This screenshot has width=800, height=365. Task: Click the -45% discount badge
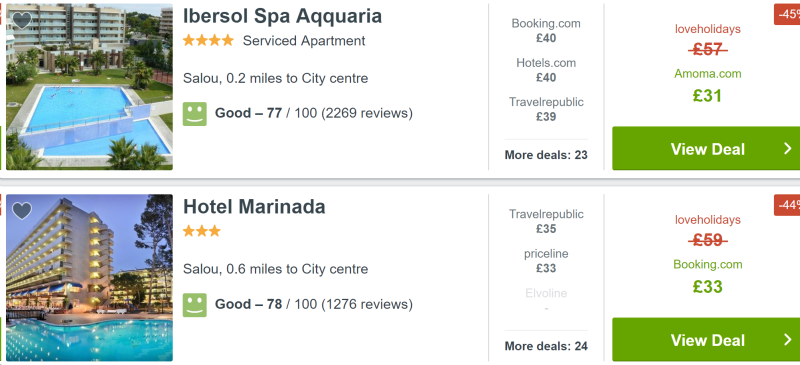click(x=787, y=14)
